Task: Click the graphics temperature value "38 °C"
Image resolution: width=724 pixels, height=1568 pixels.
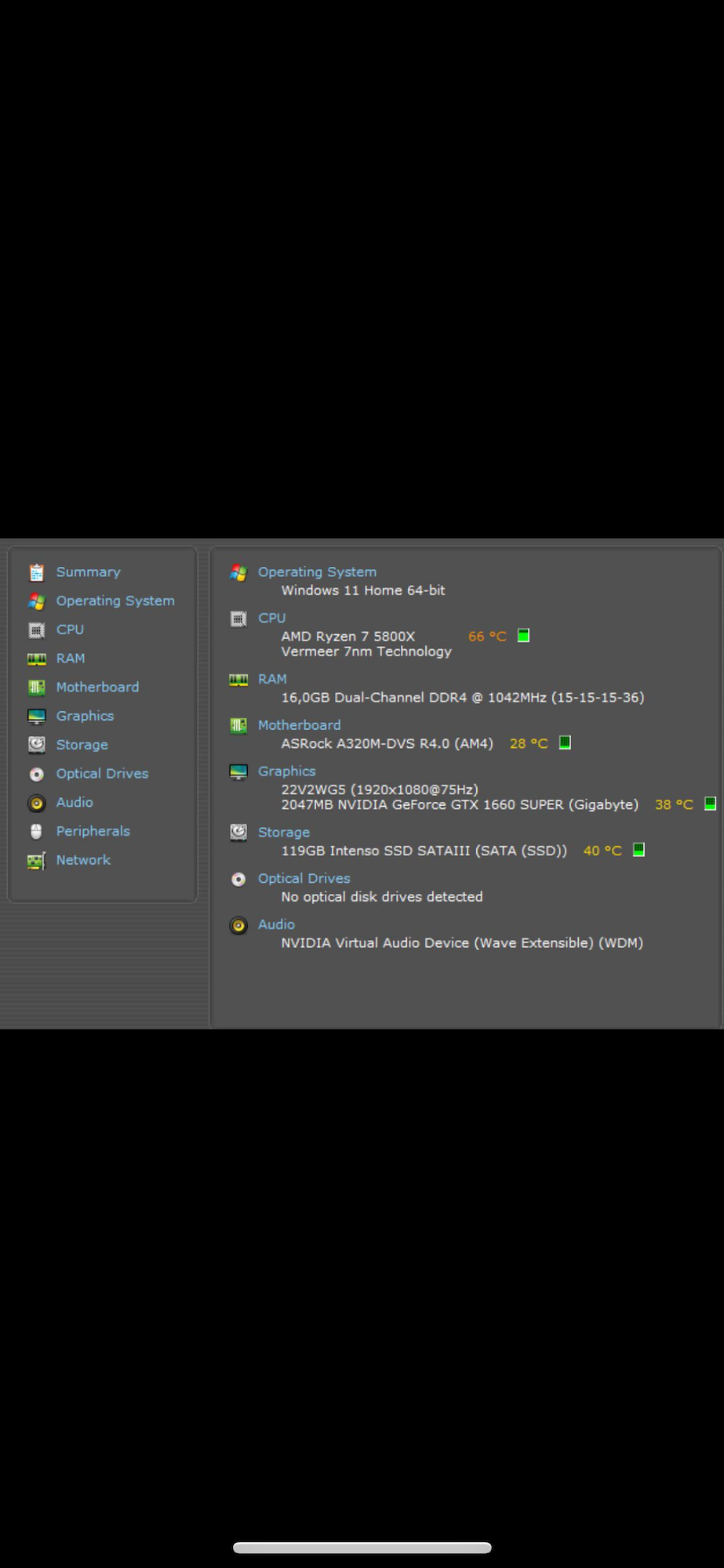Action: tap(674, 804)
